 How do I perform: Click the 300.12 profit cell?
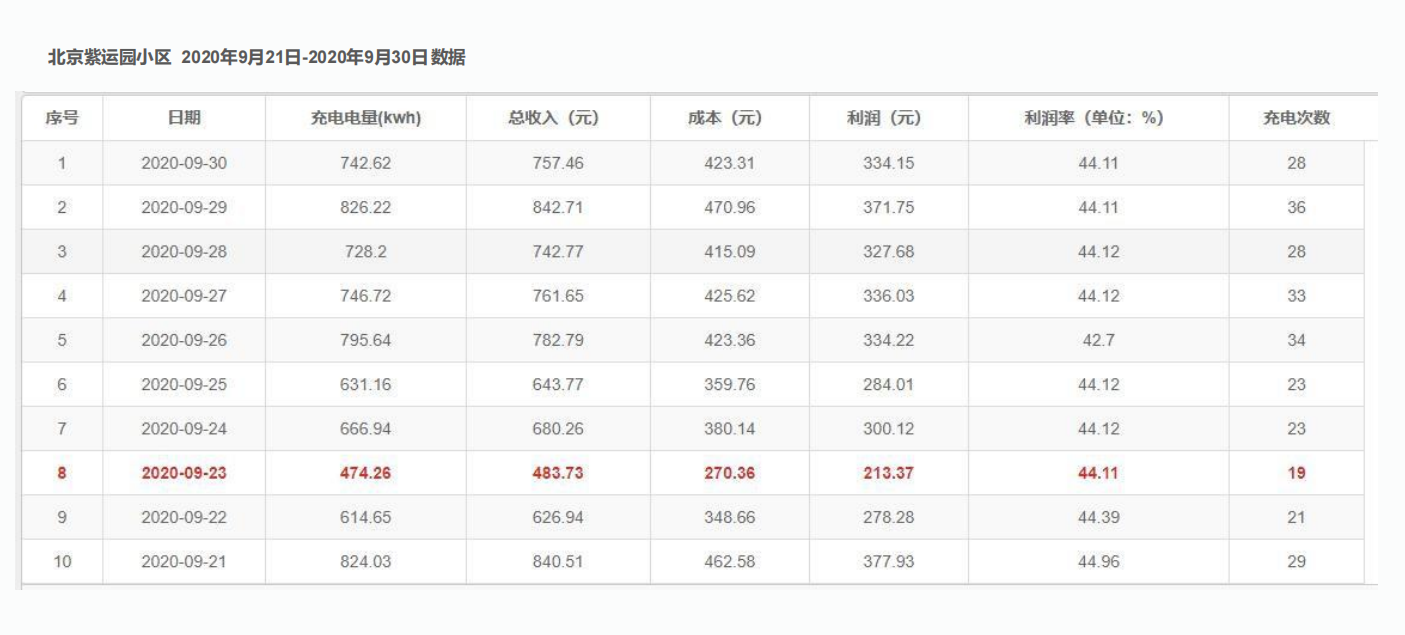[888, 429]
